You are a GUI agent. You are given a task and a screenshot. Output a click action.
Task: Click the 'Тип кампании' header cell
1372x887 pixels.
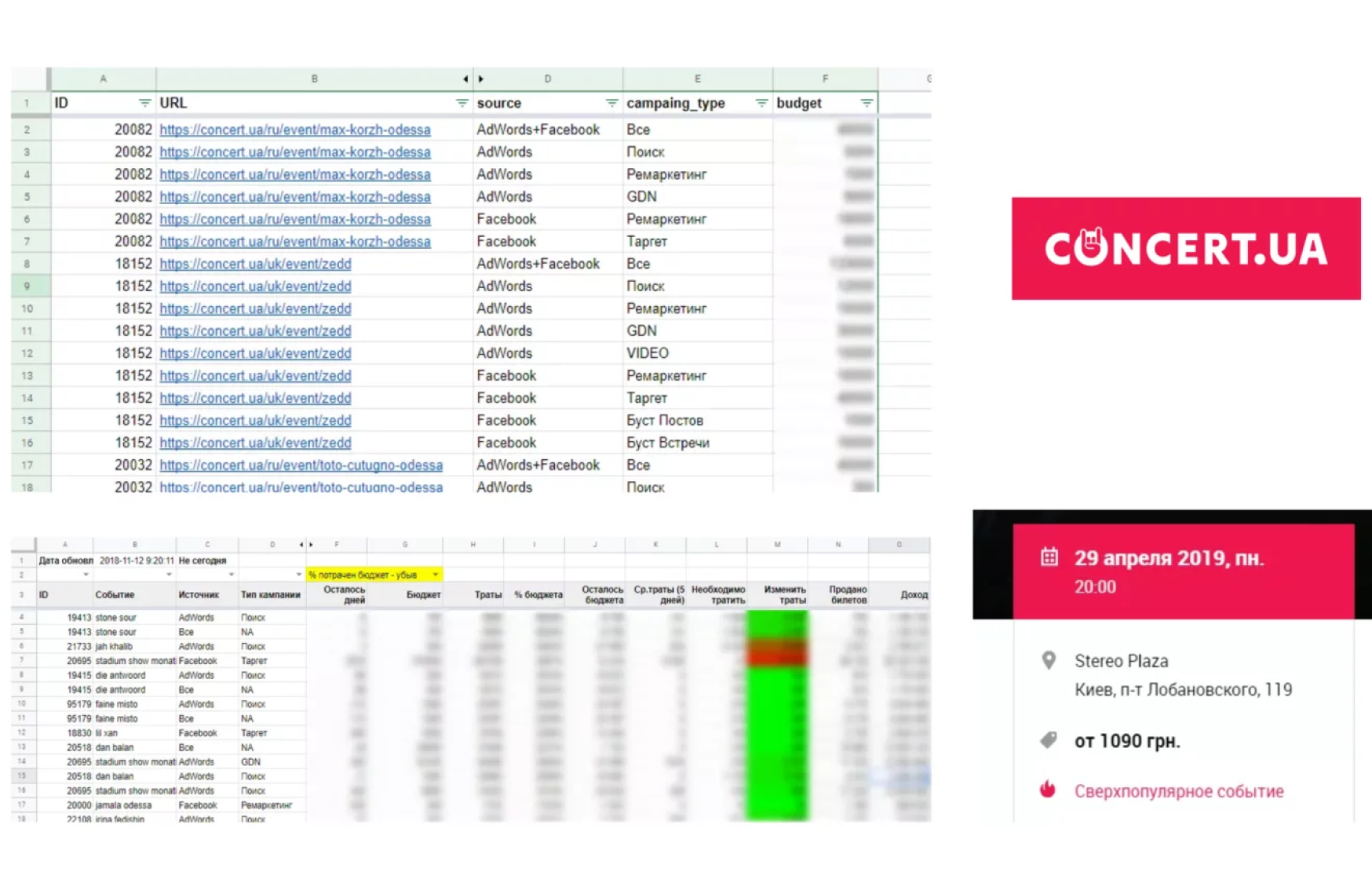pyautogui.click(x=271, y=595)
